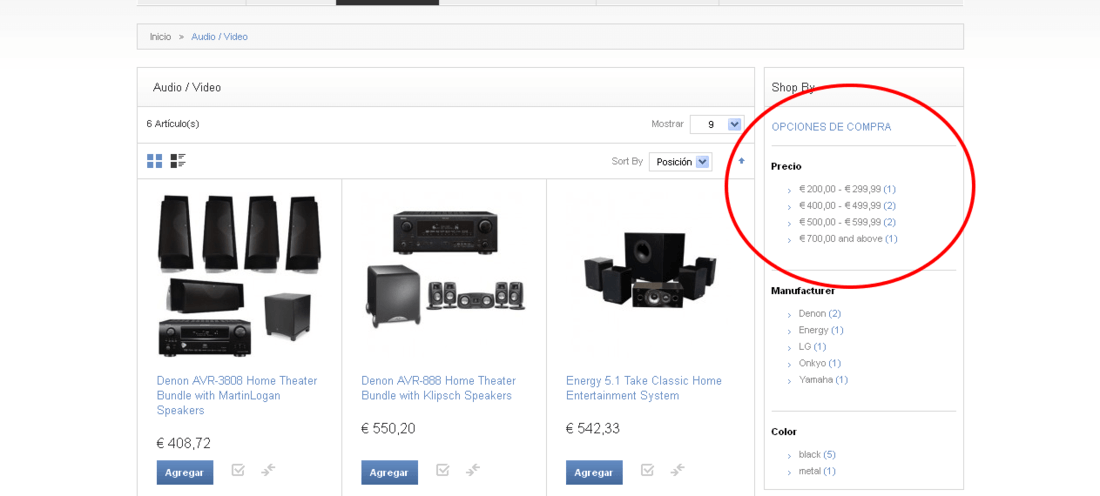This screenshot has width=1100, height=496.
Task: Switch to list view icon
Action: (x=178, y=161)
